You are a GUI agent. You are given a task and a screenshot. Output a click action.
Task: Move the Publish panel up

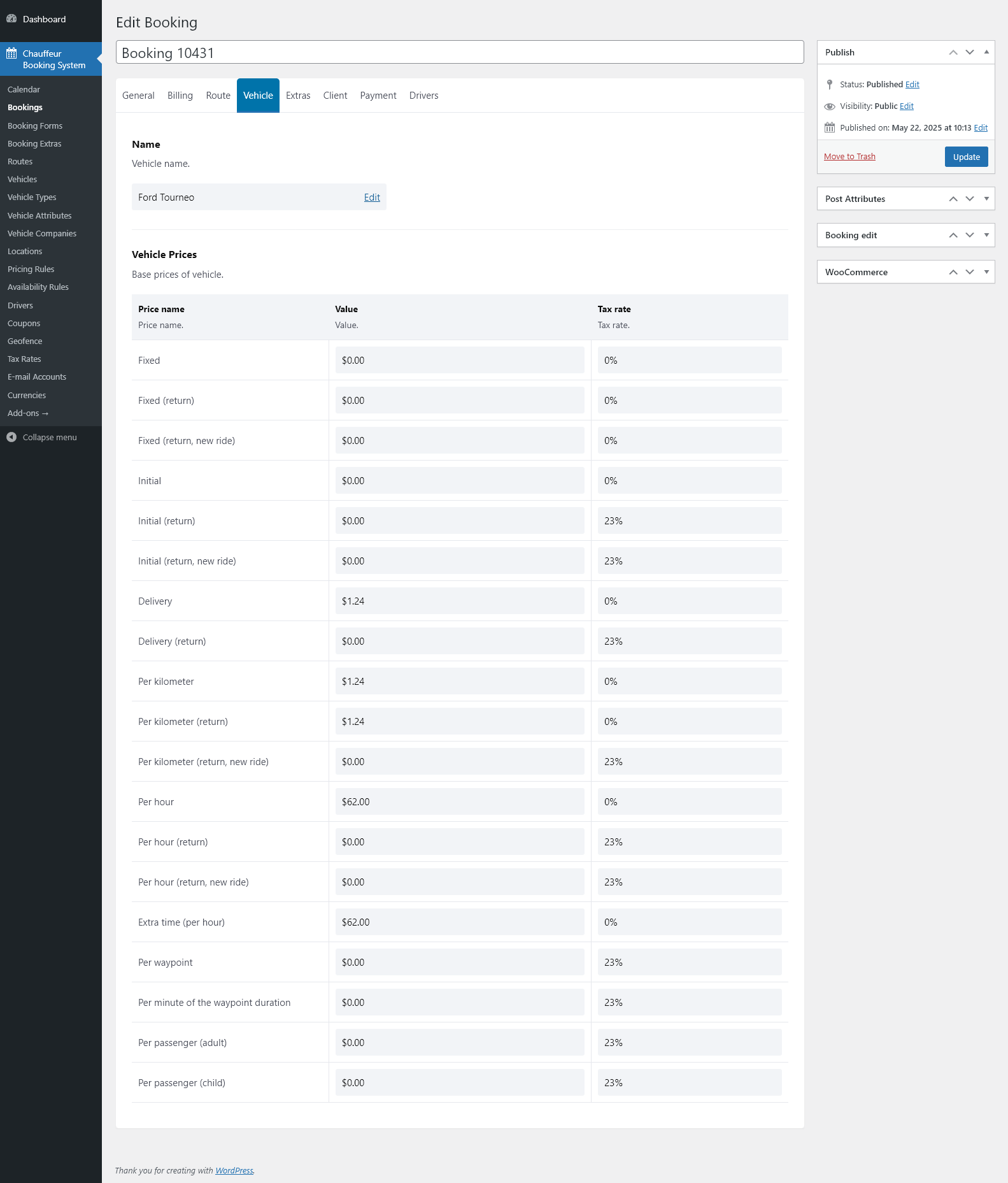(x=953, y=52)
